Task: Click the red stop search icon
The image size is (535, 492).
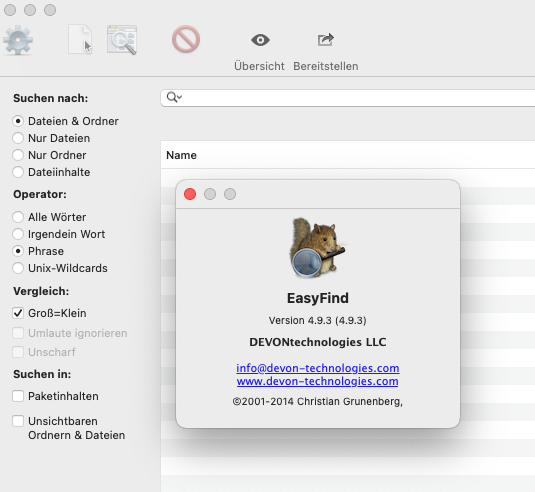Action: click(186, 39)
